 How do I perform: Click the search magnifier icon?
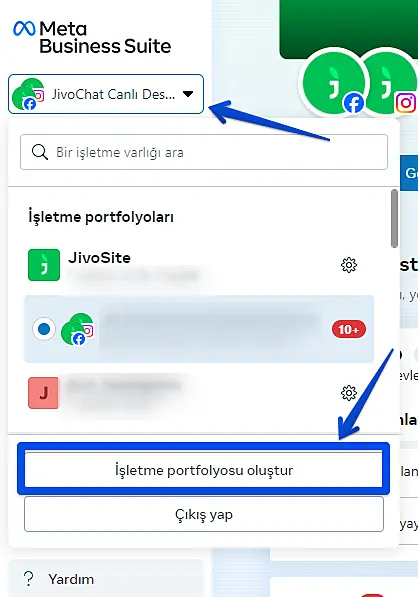tap(40, 152)
